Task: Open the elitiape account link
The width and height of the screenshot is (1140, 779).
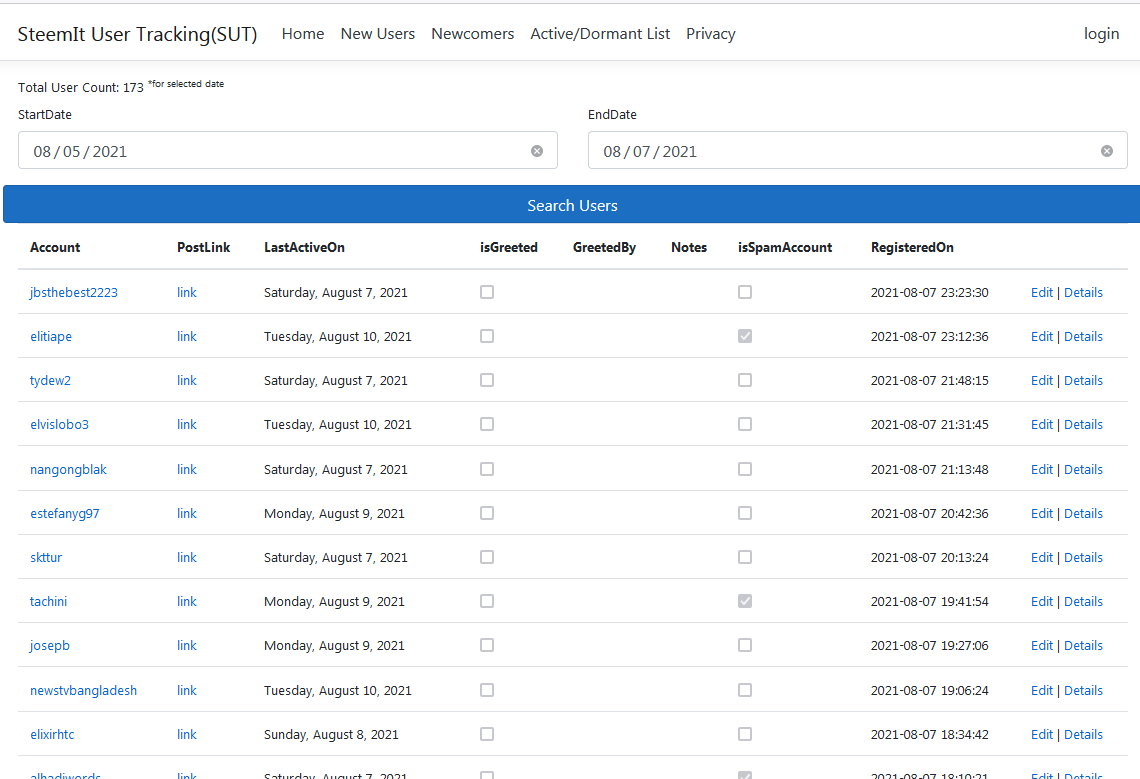Action: [x=51, y=337]
